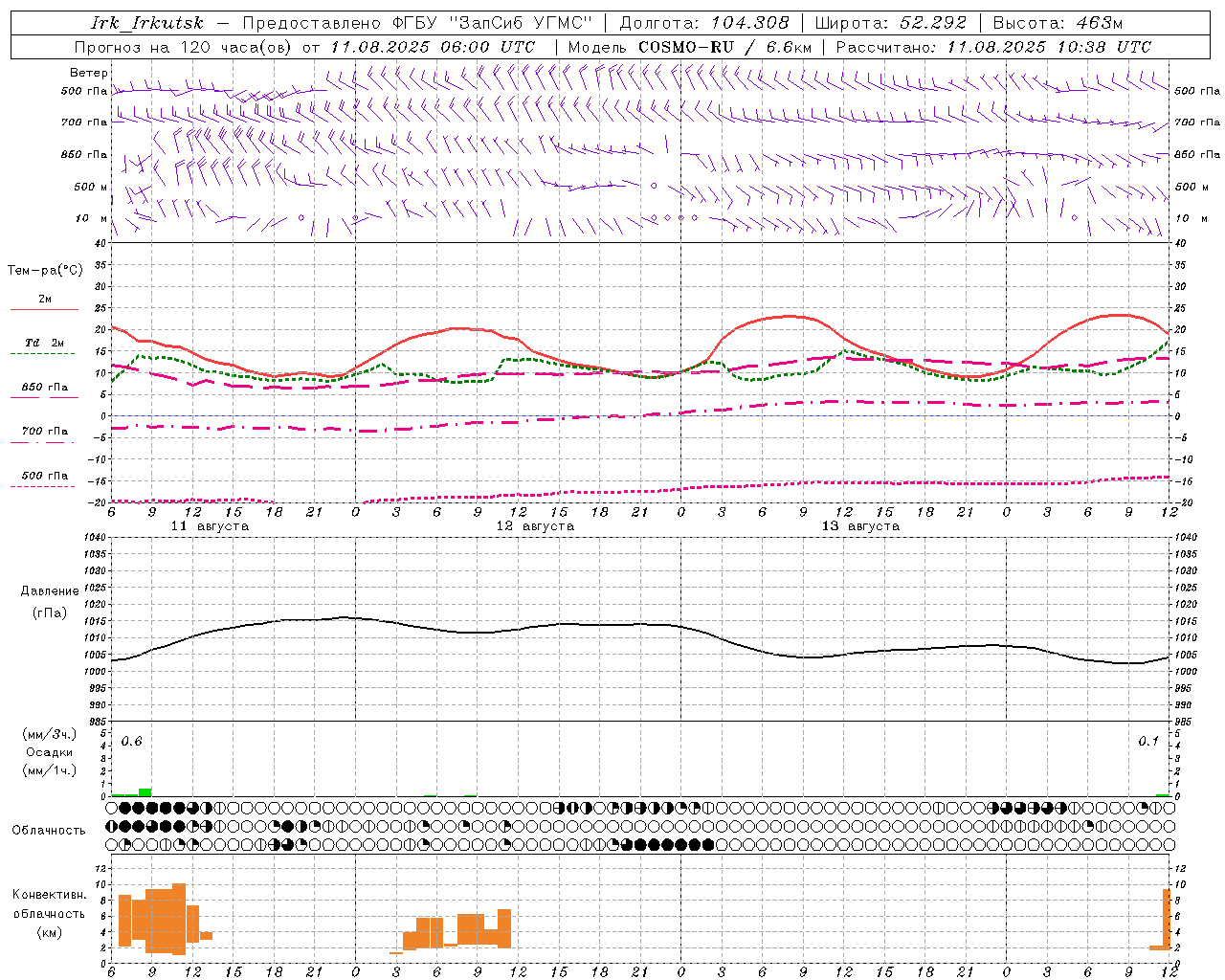Click the Давление panel label

click(x=50, y=591)
